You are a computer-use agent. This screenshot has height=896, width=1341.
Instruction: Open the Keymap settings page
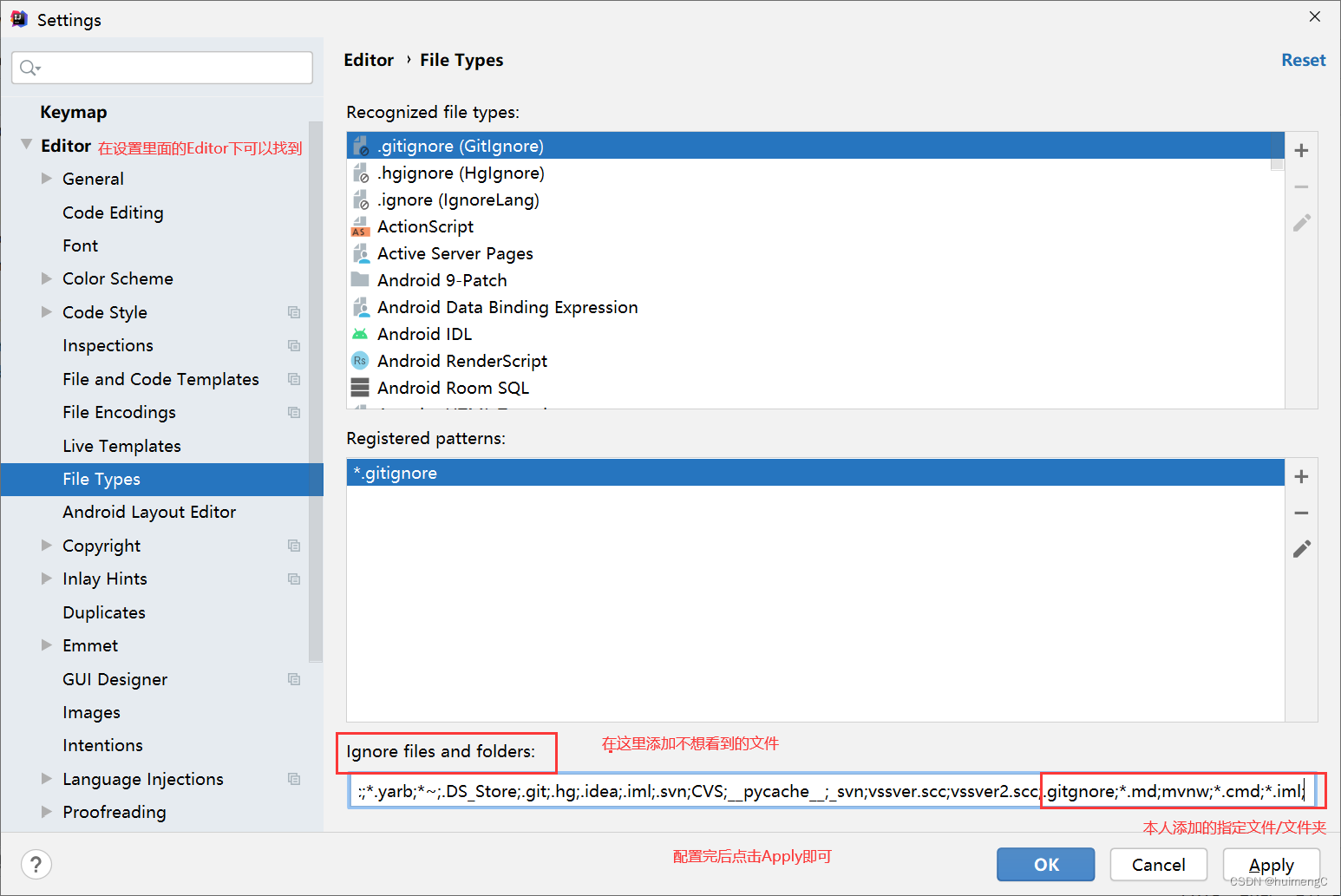[x=74, y=112]
